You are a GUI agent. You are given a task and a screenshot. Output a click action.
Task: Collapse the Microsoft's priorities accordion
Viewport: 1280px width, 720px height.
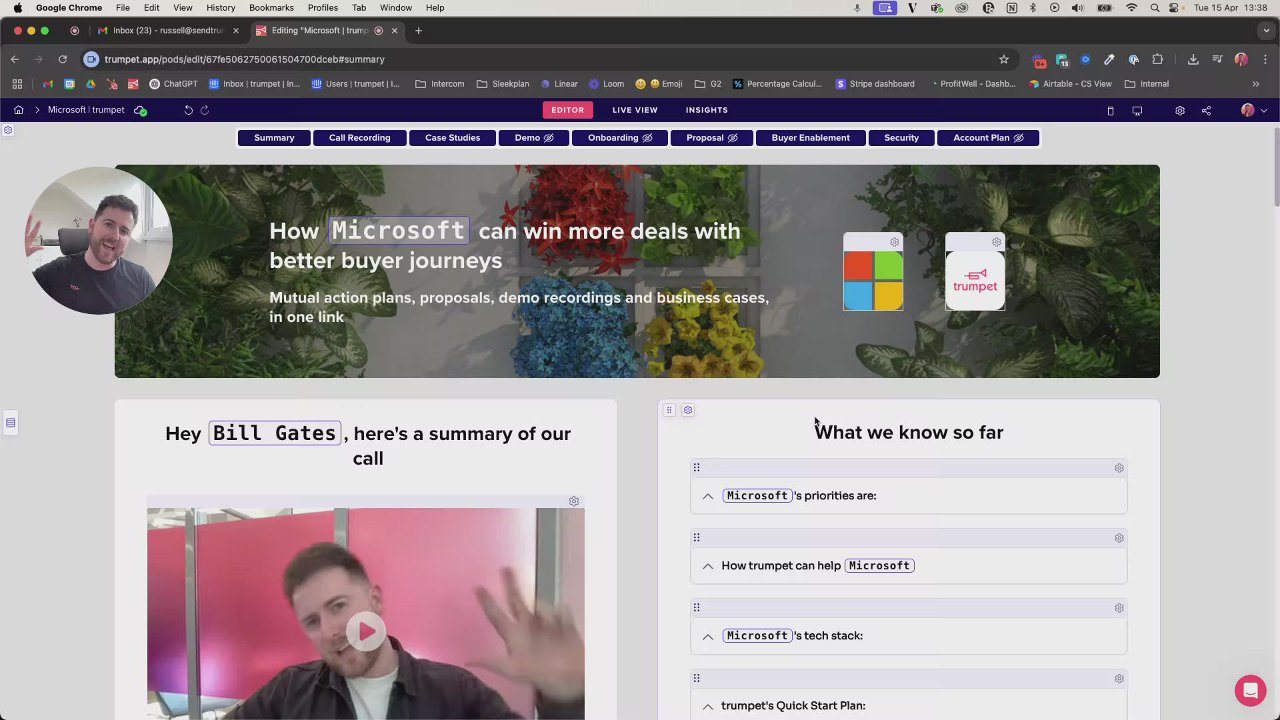pyautogui.click(x=708, y=496)
